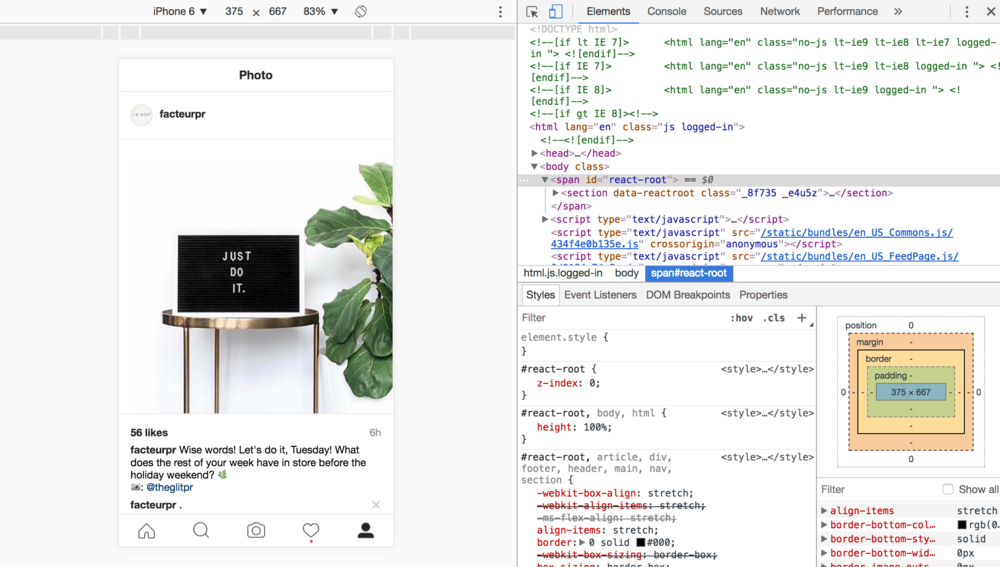Tap the camera icon in bottom navigation

click(x=256, y=531)
